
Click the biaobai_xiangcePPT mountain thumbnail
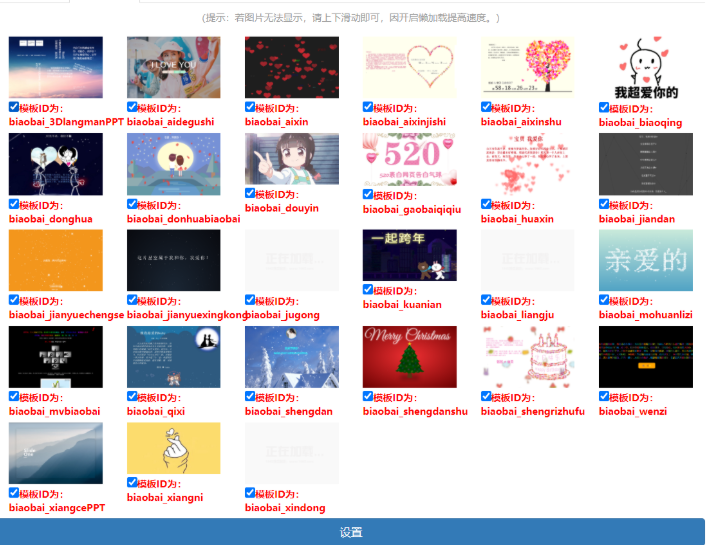pyautogui.click(x=55, y=453)
